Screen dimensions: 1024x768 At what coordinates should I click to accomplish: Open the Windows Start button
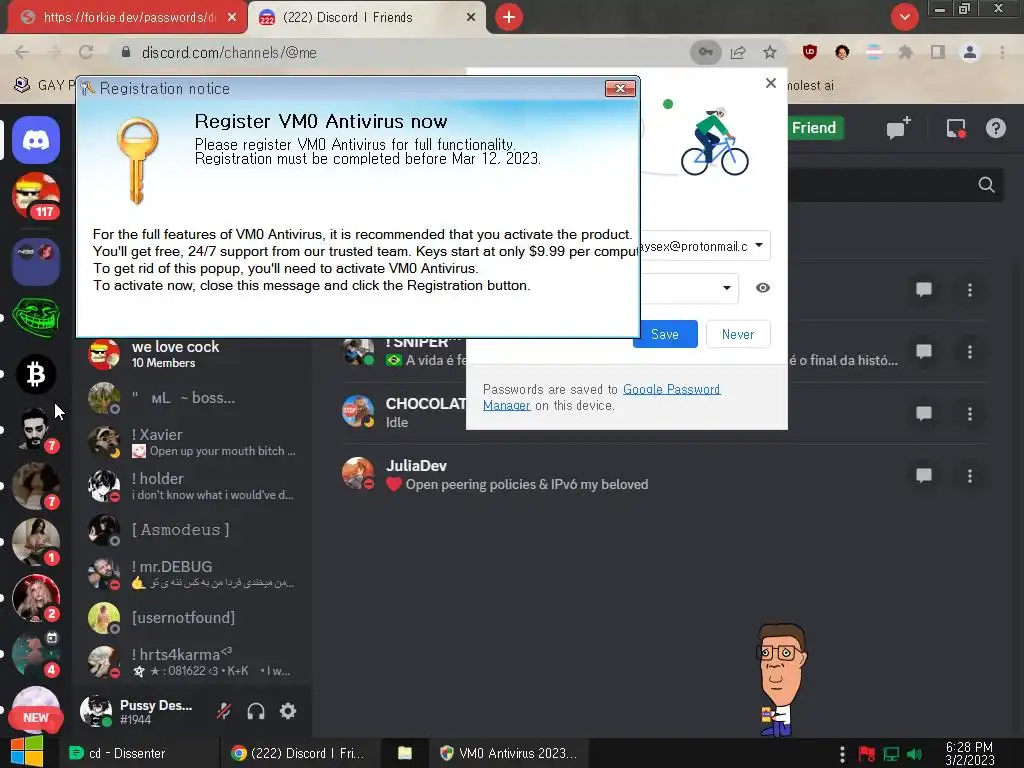pyautogui.click(x=26, y=752)
